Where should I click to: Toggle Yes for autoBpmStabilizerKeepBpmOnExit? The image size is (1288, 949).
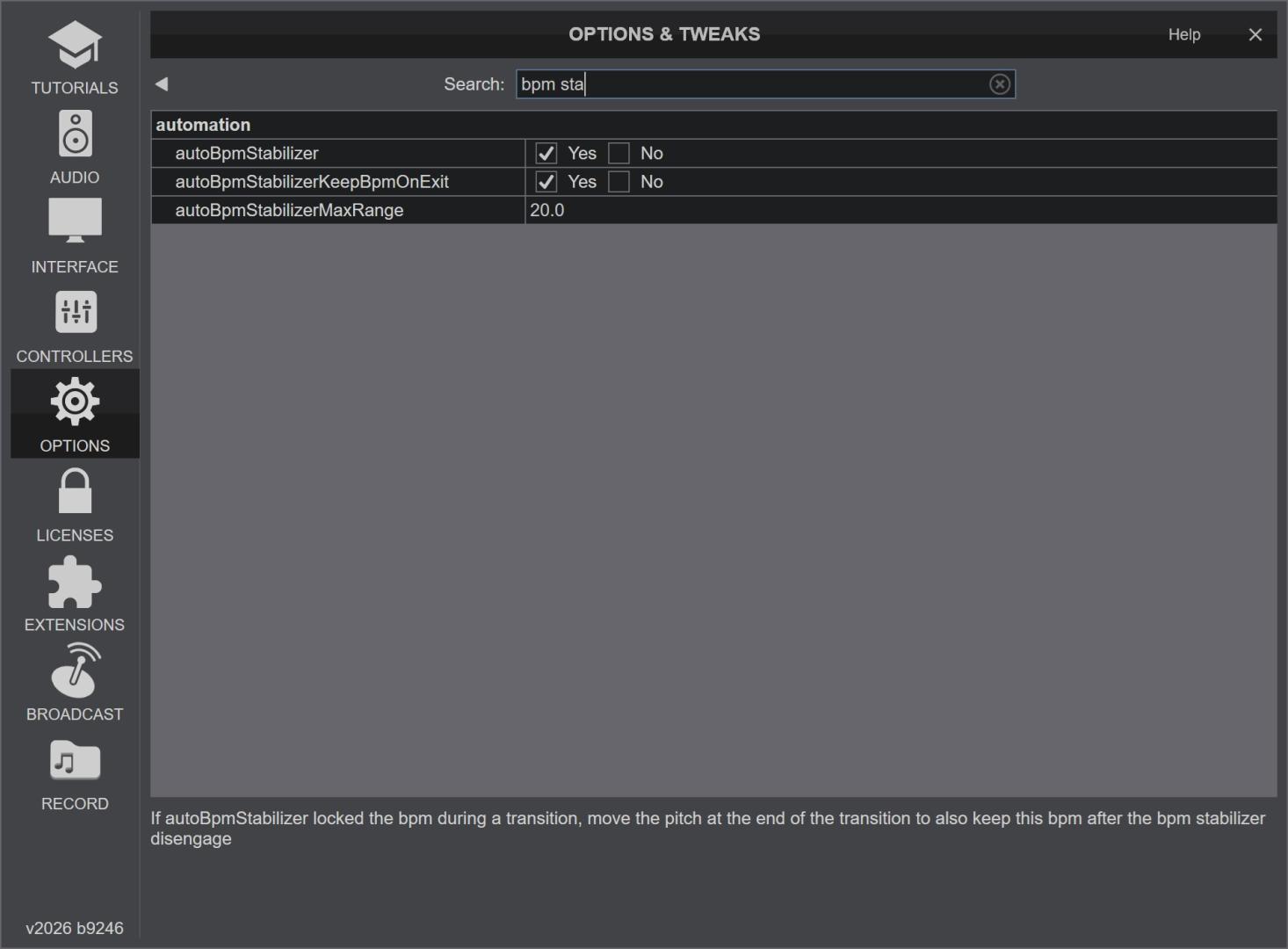[x=546, y=182]
